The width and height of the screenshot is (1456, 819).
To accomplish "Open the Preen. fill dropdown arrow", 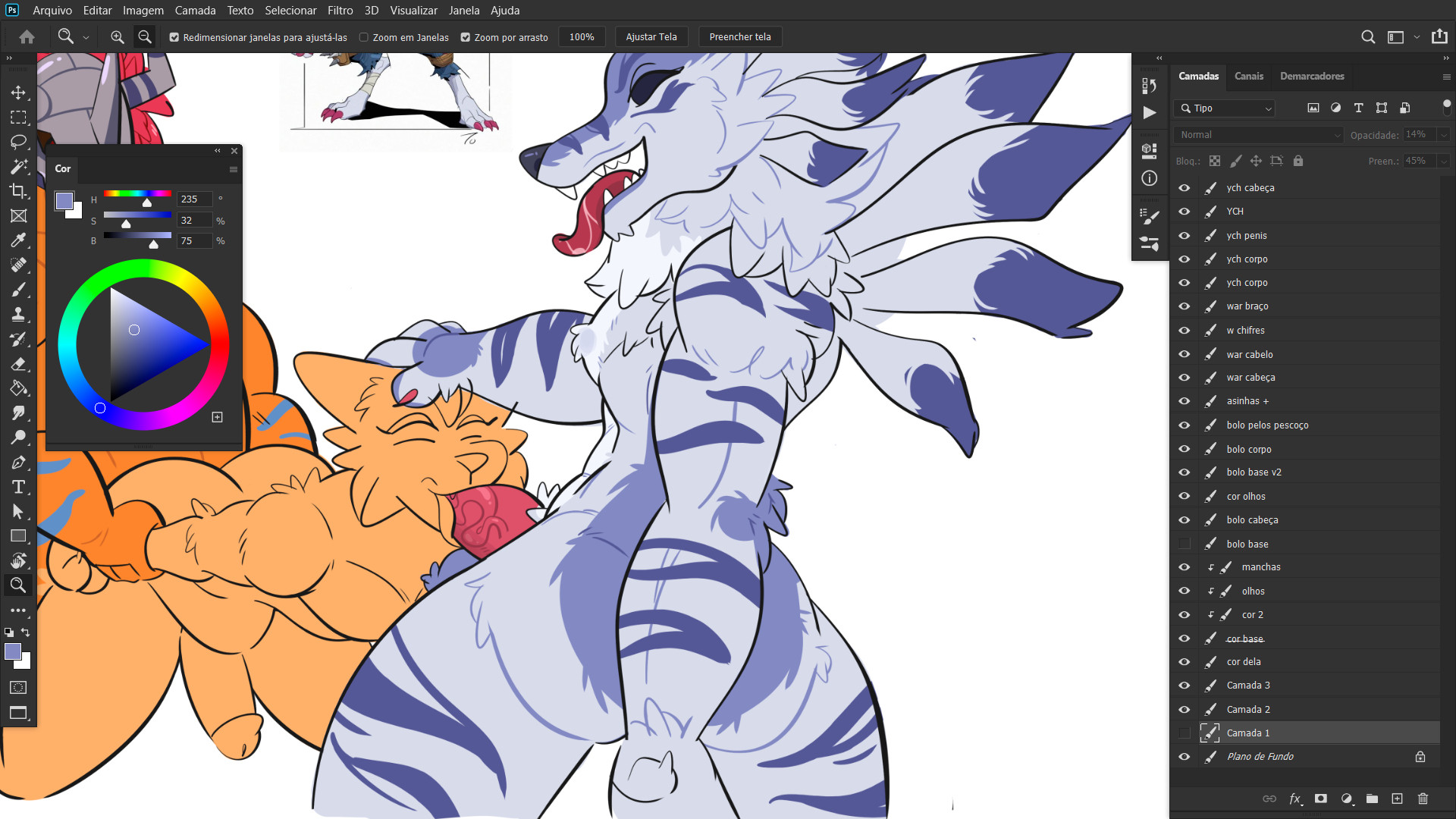I will point(1444,161).
